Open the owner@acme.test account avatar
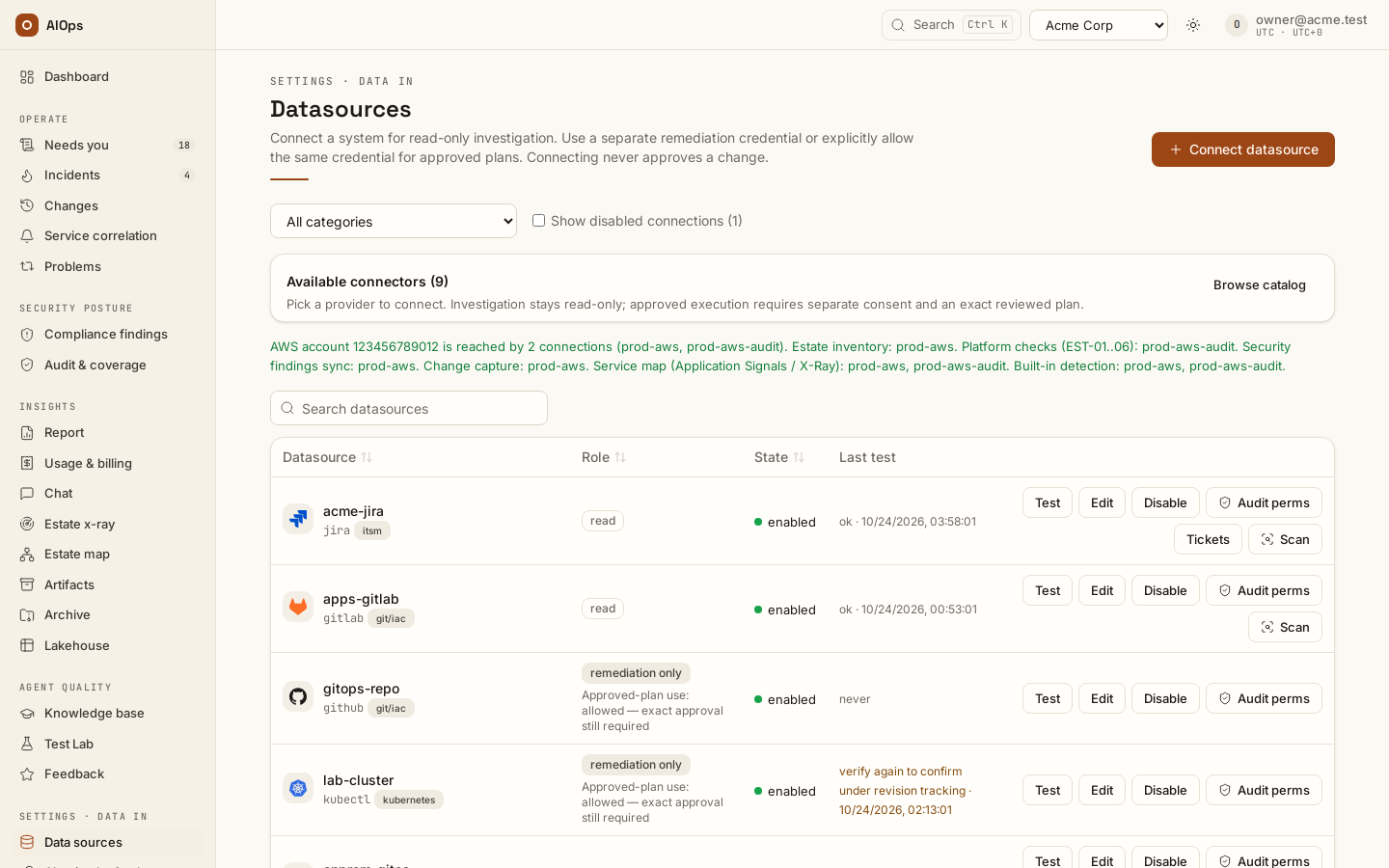1389x868 pixels. 1237,25
